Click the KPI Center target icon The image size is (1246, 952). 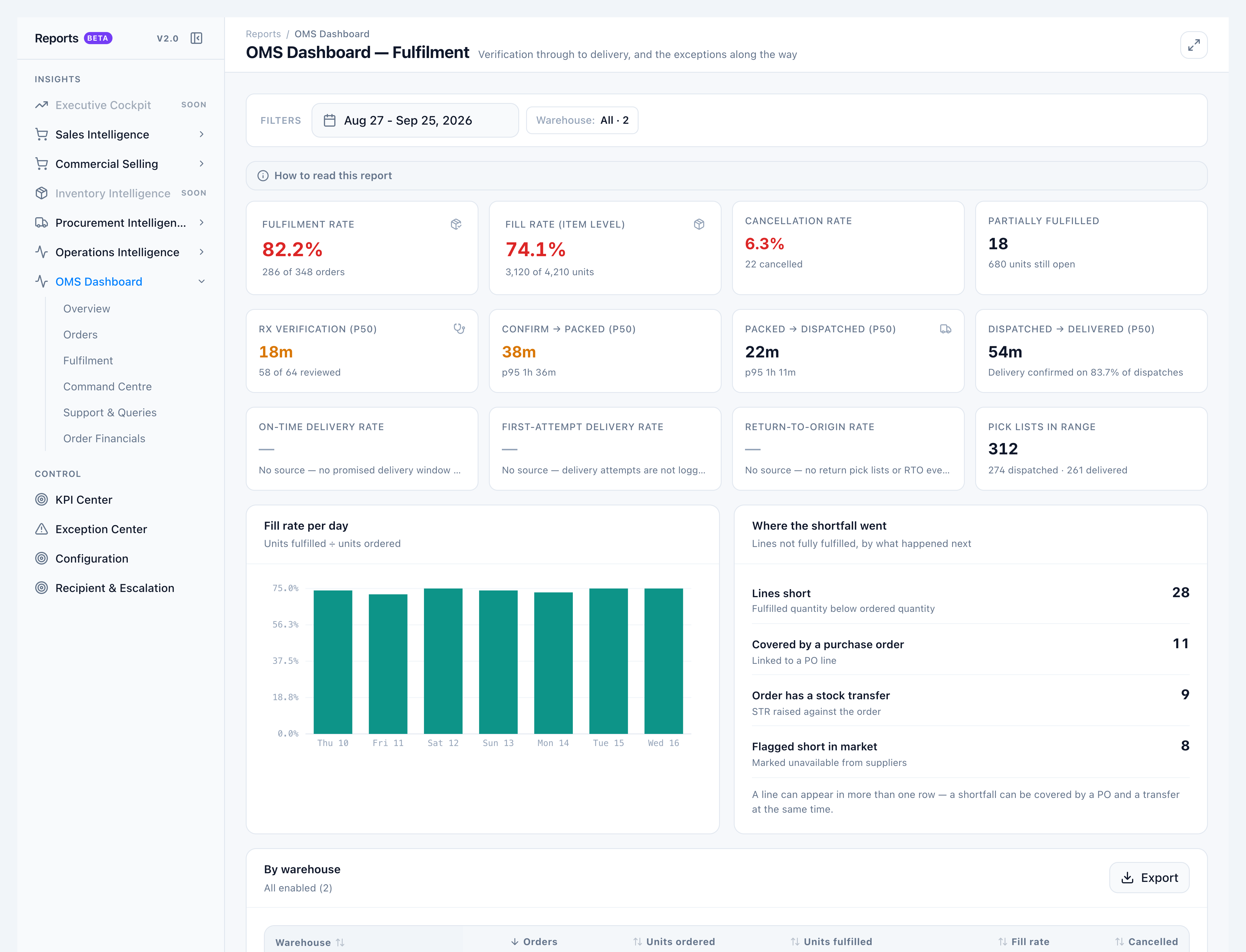pyautogui.click(x=41, y=499)
